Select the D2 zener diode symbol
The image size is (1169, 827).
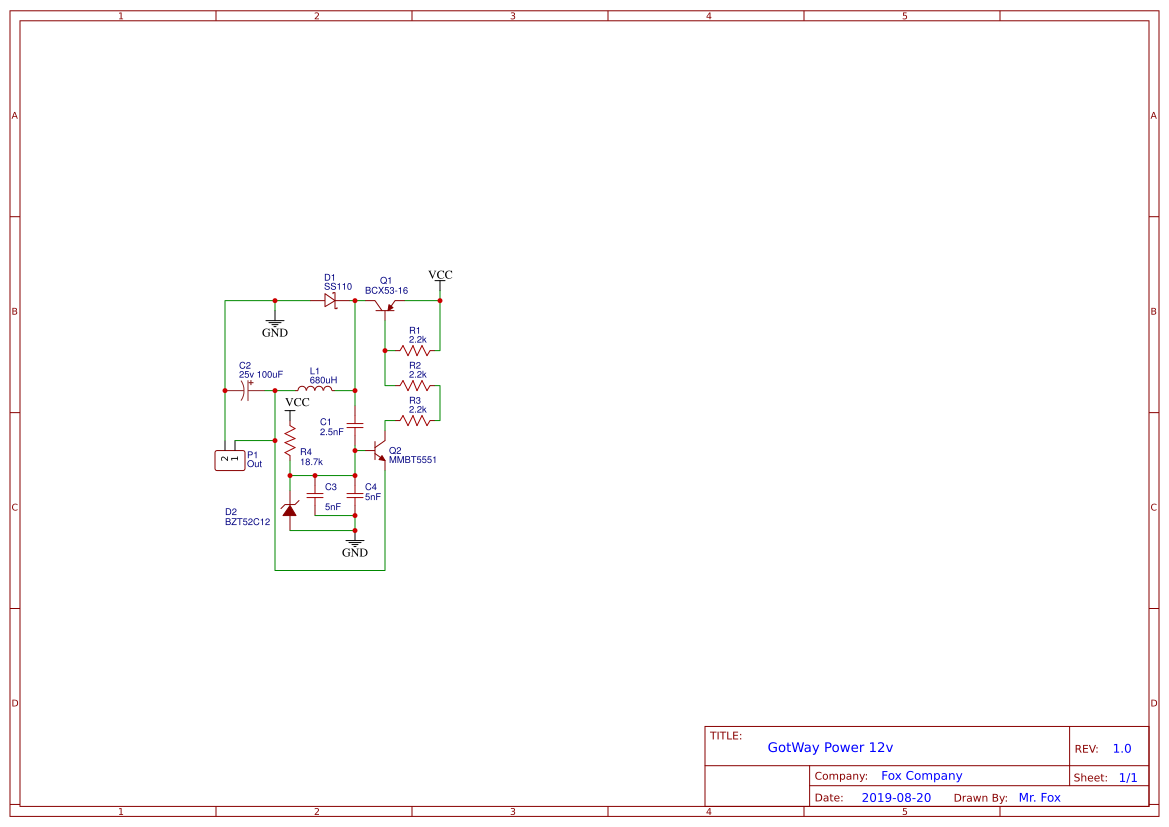coord(290,509)
